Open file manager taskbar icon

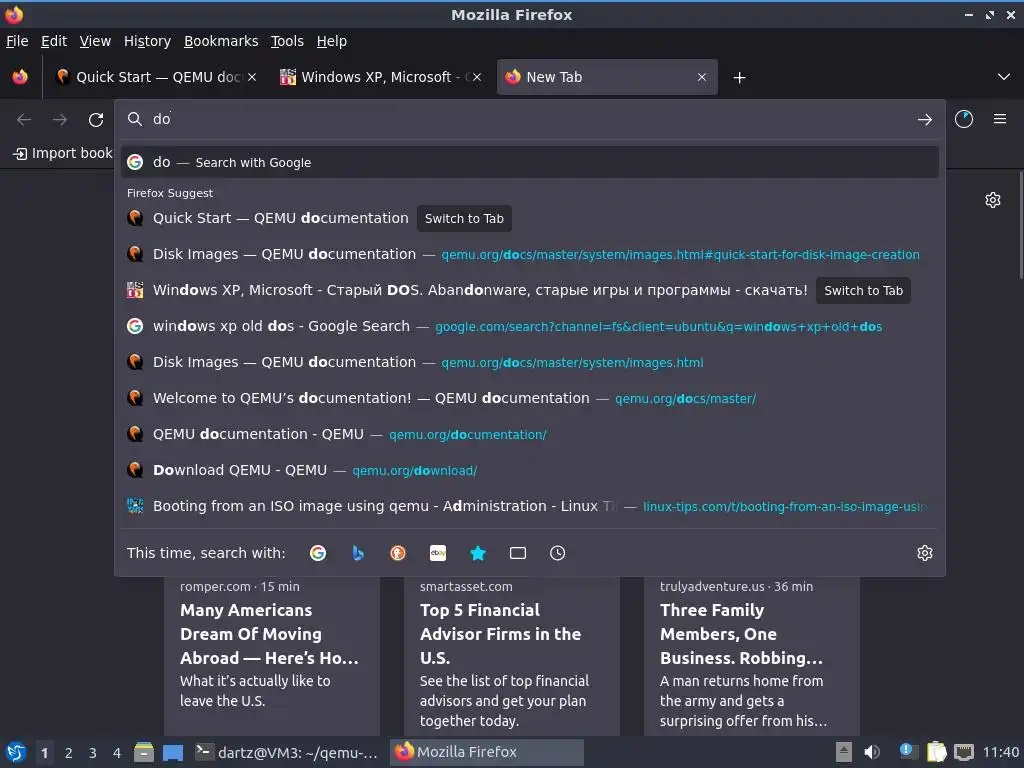click(x=144, y=752)
